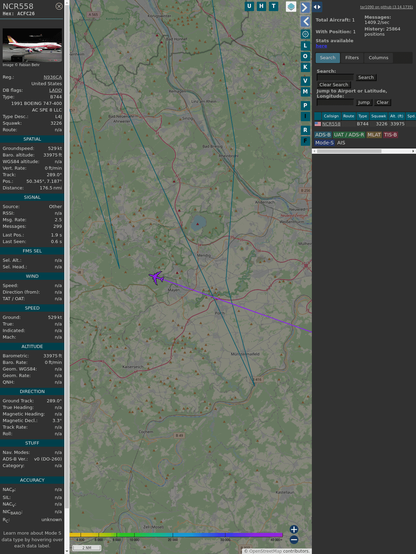Screen dimensions: 416x554
Task: Click the Clear Search button
Action: (x=334, y=85)
